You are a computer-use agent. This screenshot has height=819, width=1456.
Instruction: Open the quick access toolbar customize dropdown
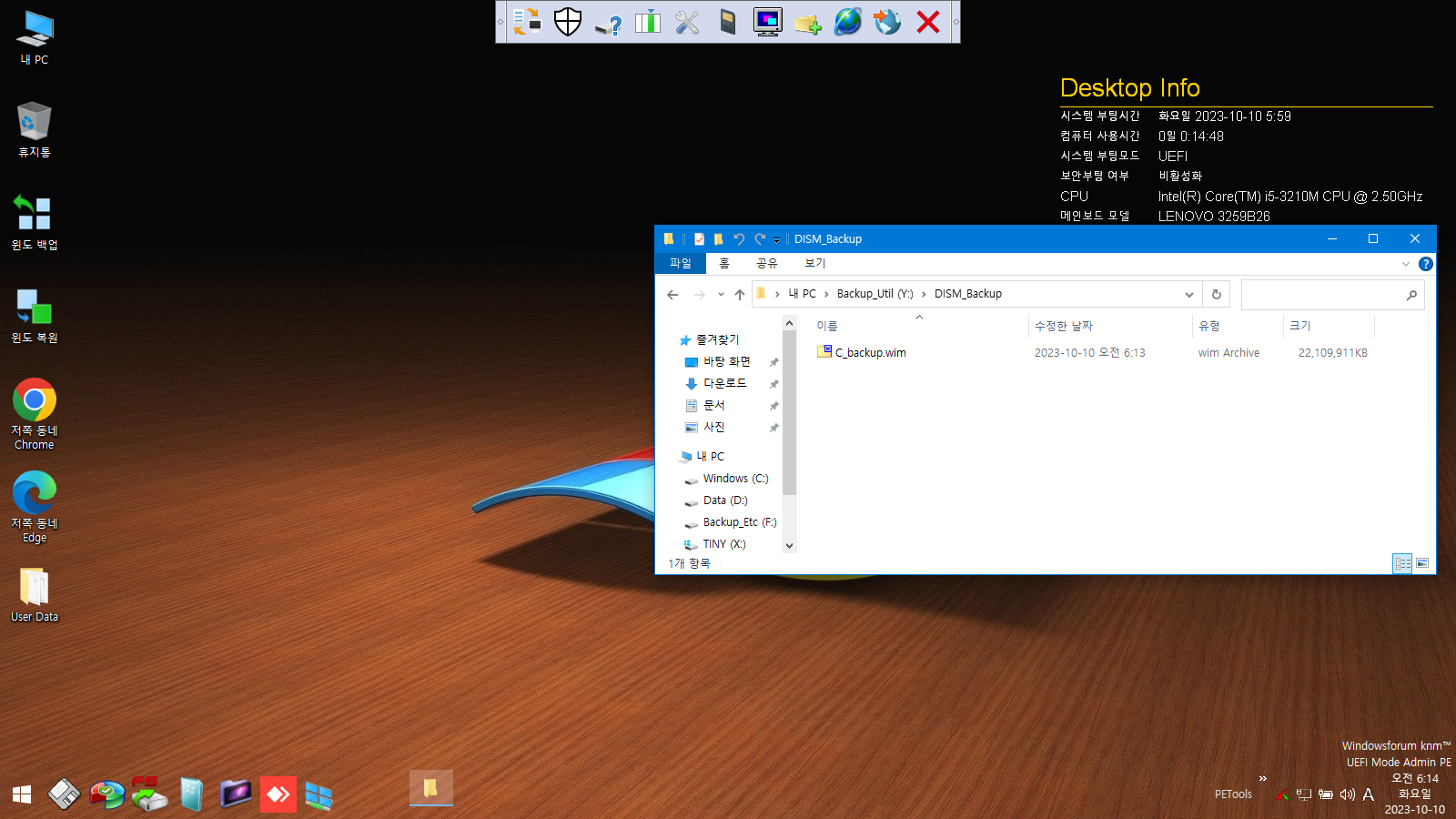click(776, 240)
